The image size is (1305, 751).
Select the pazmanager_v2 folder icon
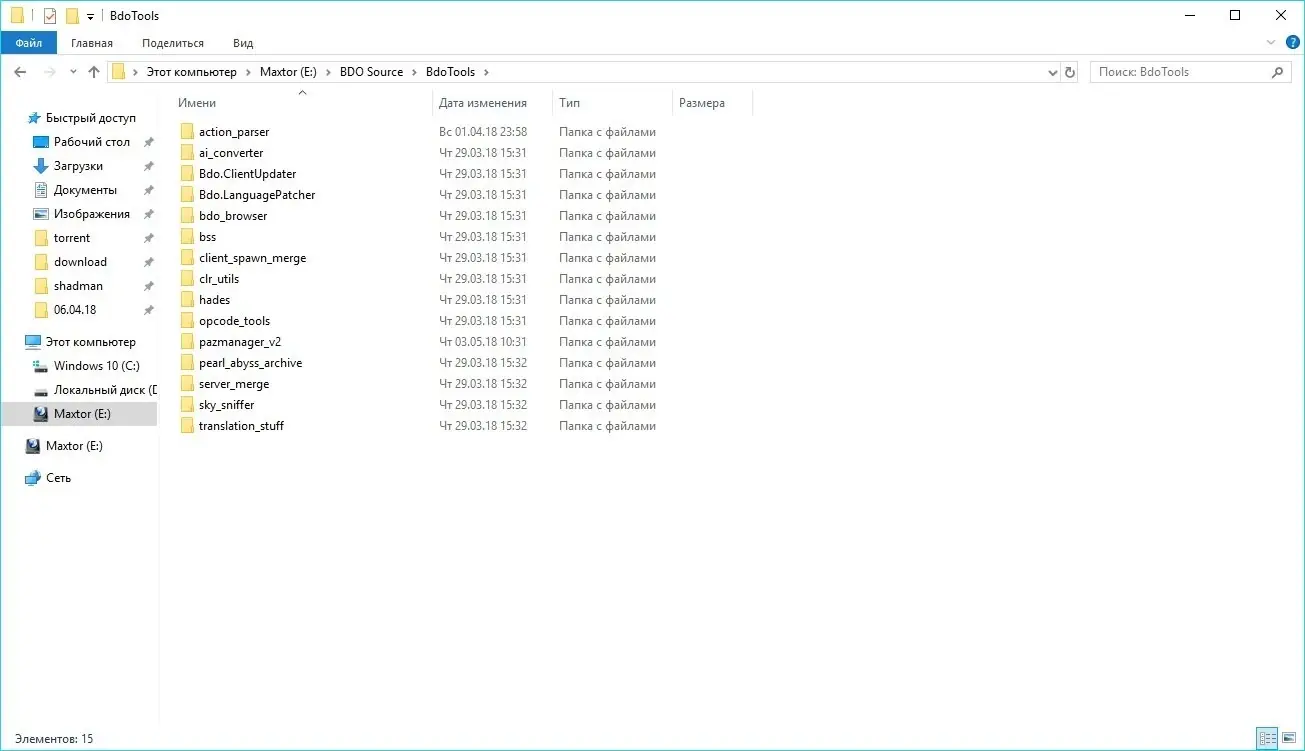coord(187,342)
